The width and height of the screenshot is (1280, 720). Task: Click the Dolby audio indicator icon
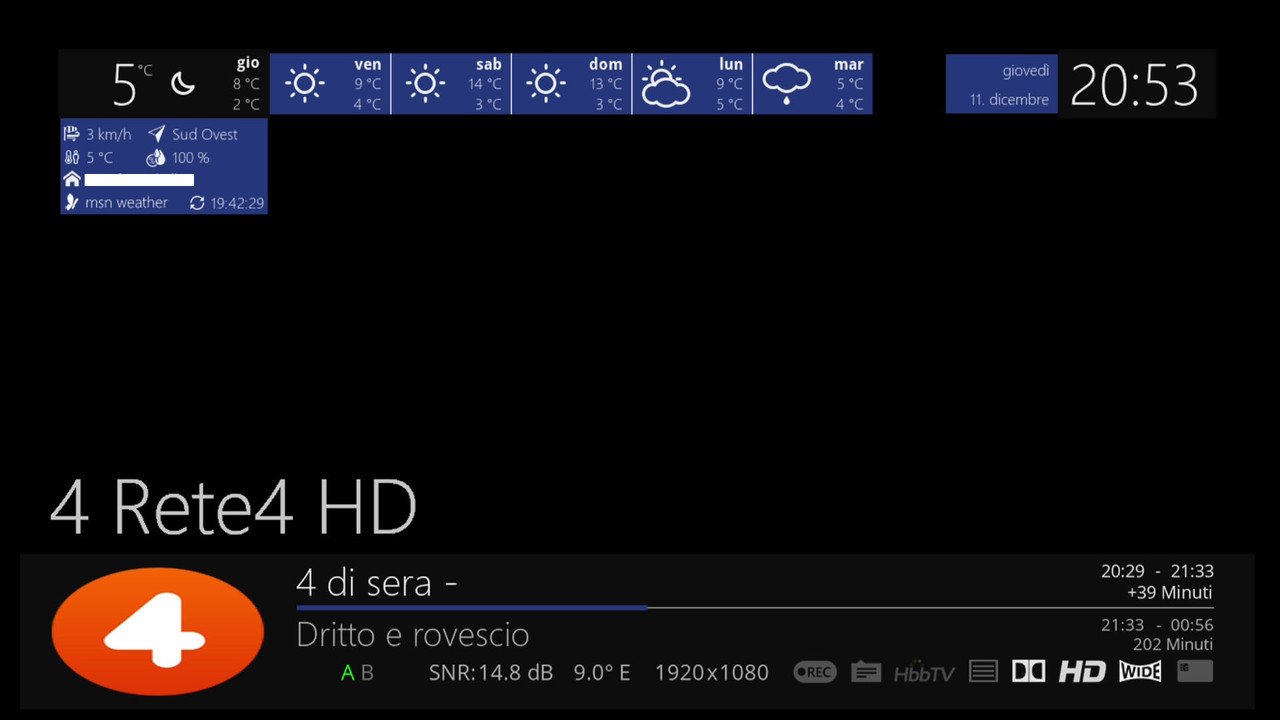tap(1029, 671)
